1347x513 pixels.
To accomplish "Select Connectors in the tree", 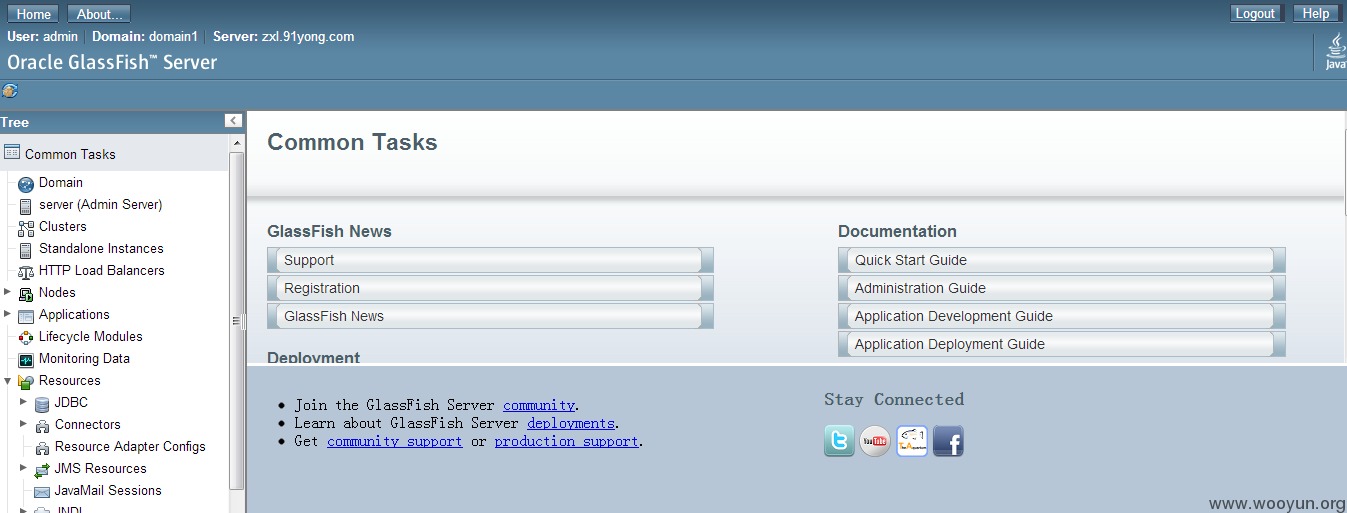I will coord(88,424).
